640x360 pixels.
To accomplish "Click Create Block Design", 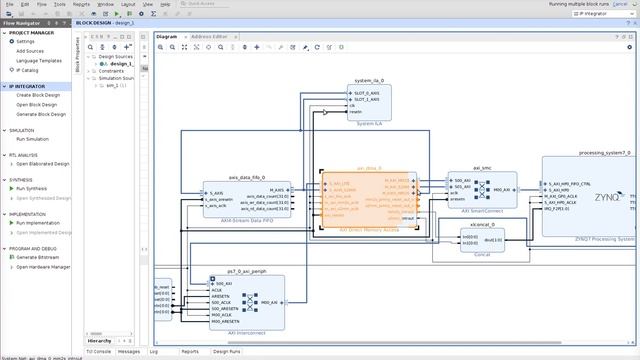I will click(x=38, y=95).
